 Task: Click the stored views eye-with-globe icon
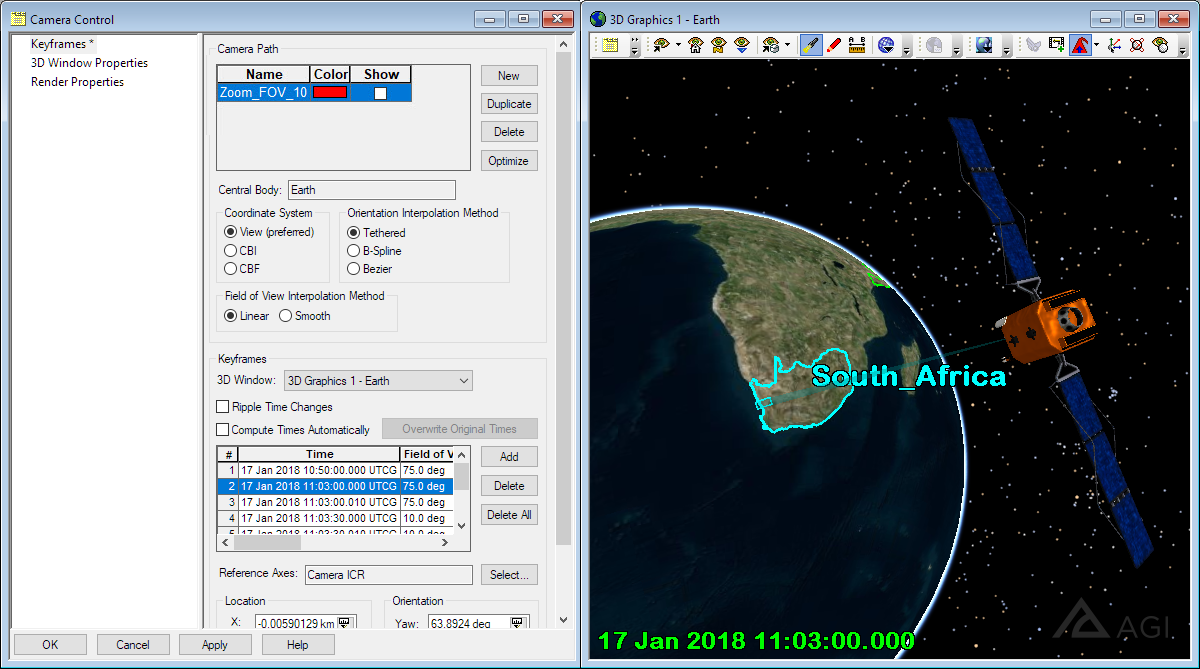[x=770, y=45]
